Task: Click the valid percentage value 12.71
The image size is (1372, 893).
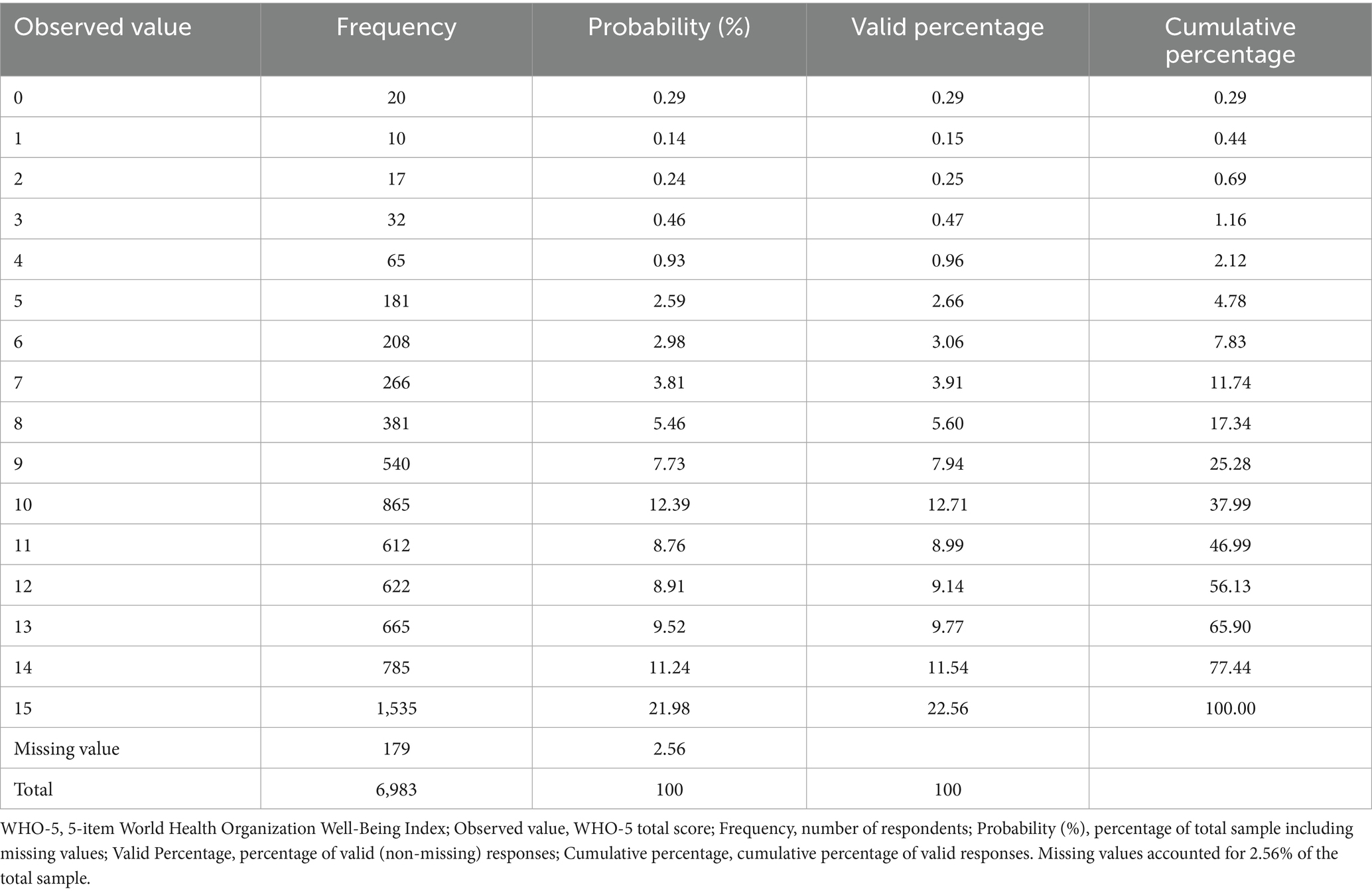Action: 947,504
